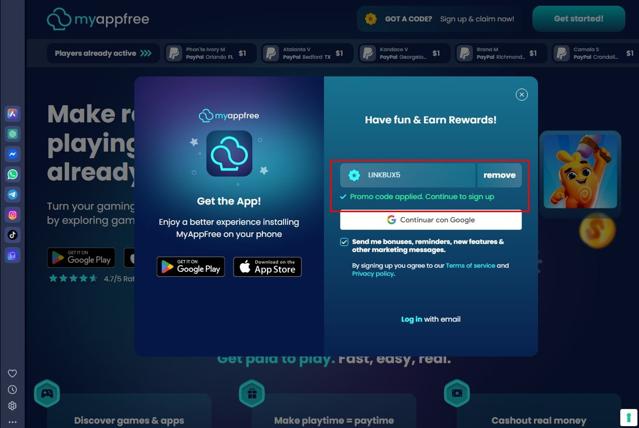Click the coin icon beside GOT A CODE?
The image size is (639, 428).
click(370, 19)
